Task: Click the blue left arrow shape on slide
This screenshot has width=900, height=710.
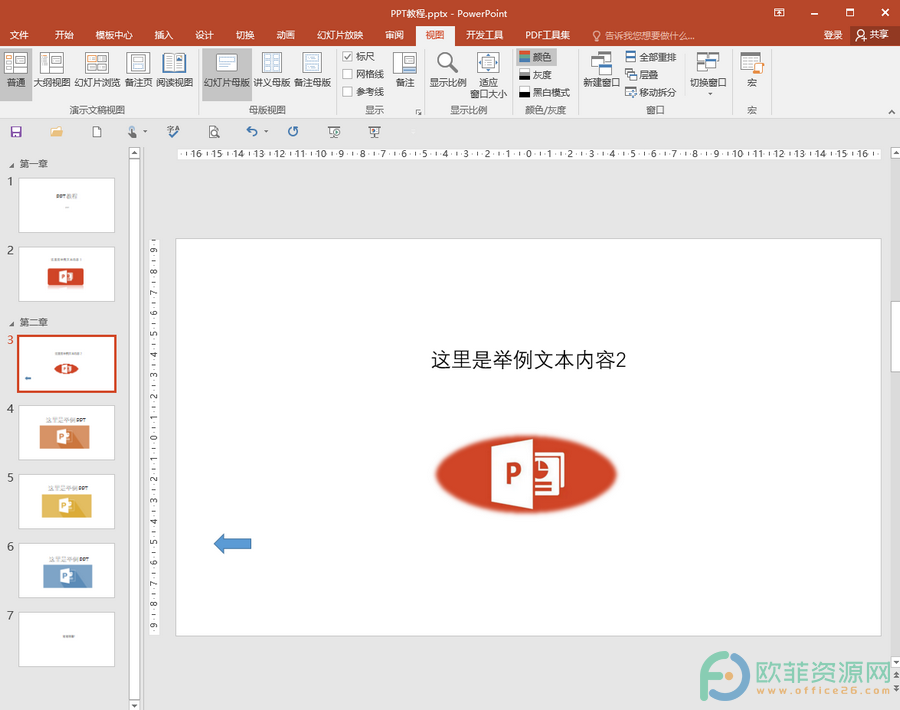Action: point(232,543)
